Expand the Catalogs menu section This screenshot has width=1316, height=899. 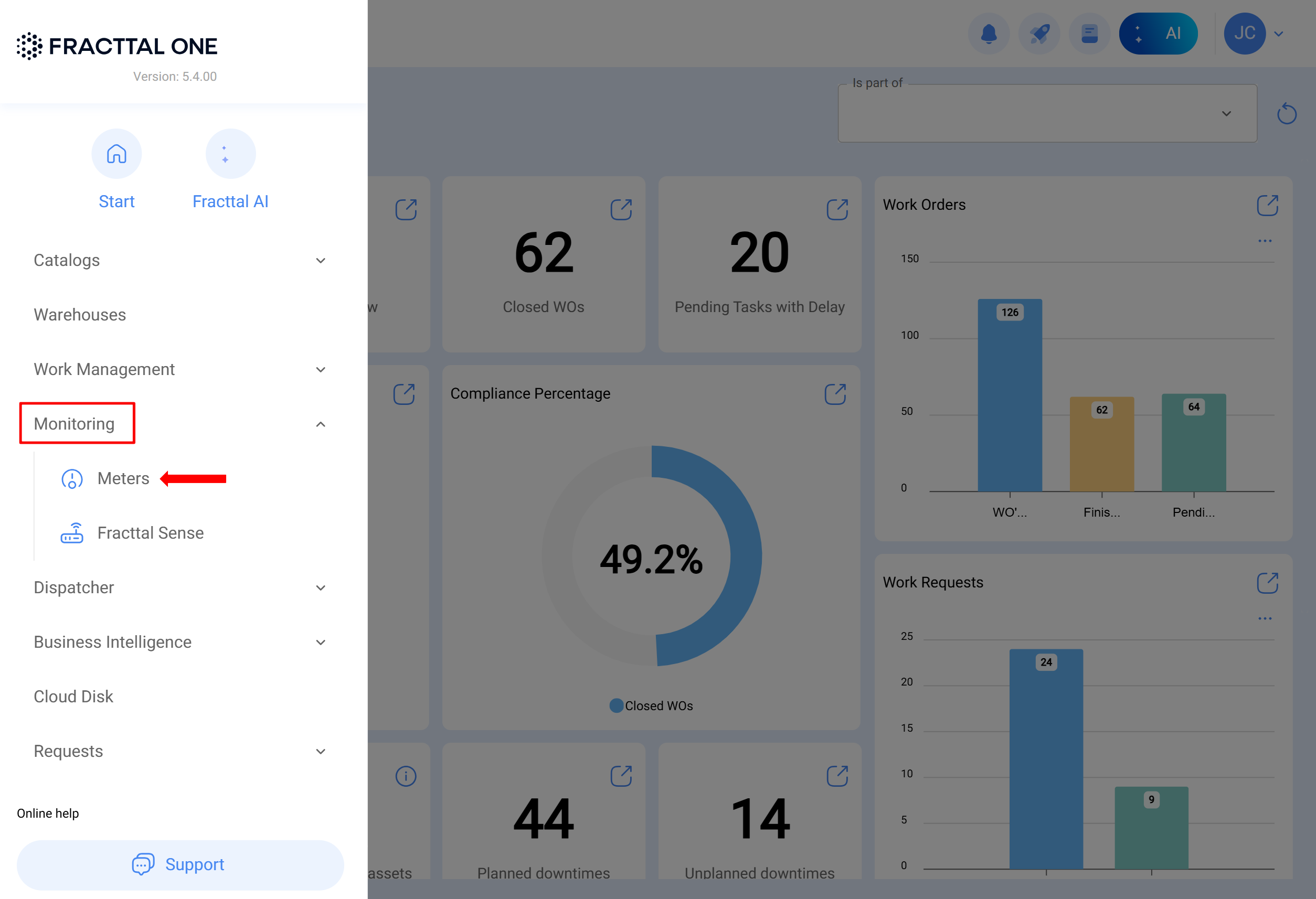click(x=321, y=260)
